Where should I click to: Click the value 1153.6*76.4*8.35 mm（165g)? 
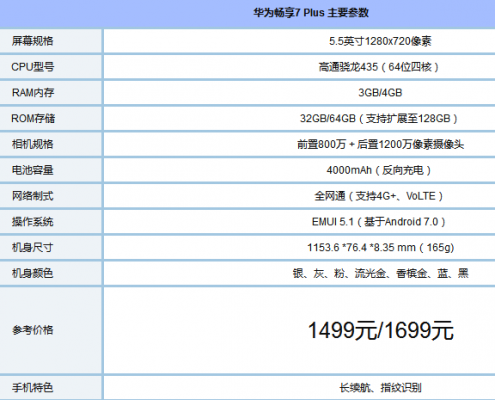click(x=380, y=247)
